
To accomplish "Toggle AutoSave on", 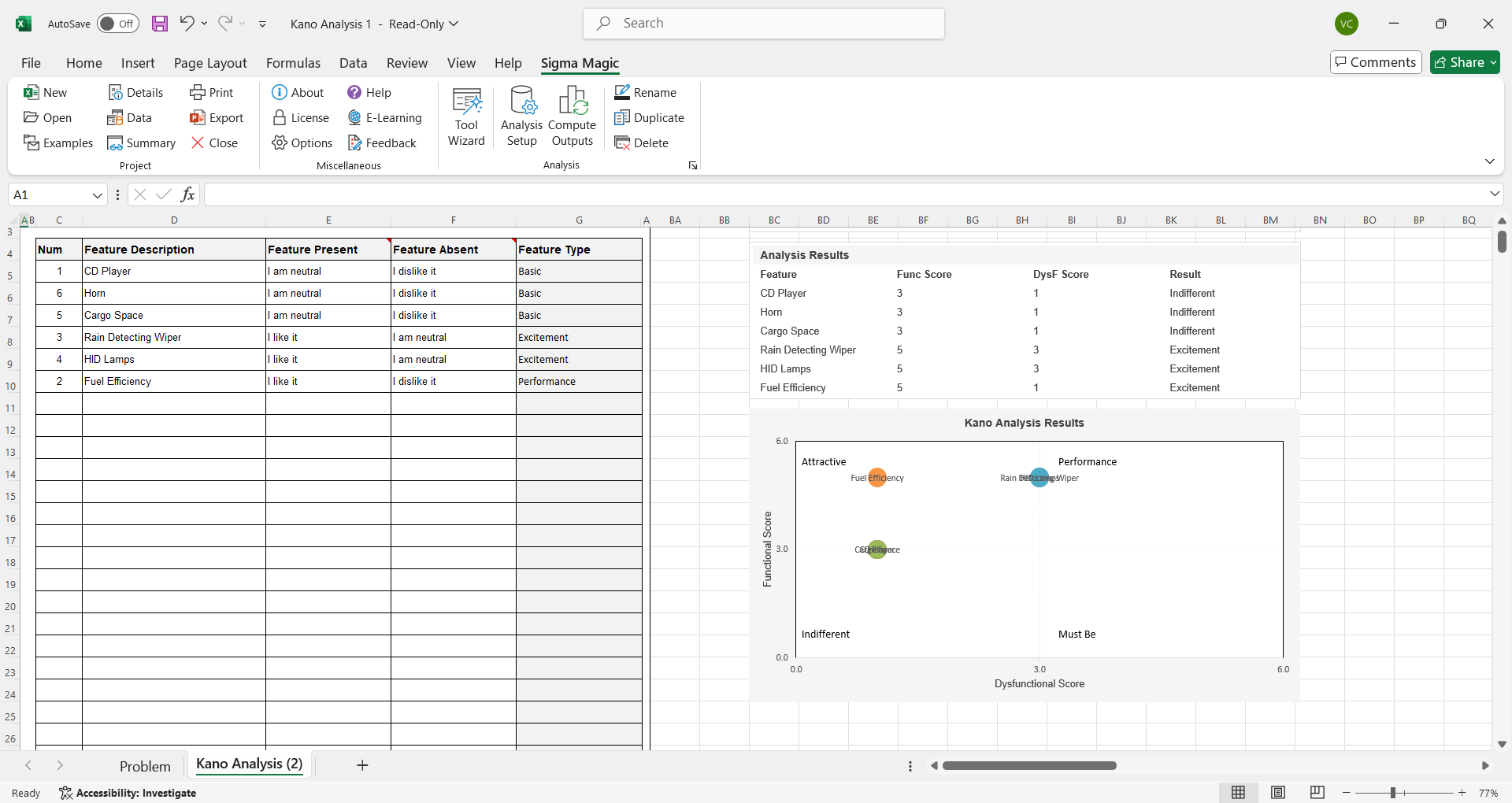I will tap(117, 24).
